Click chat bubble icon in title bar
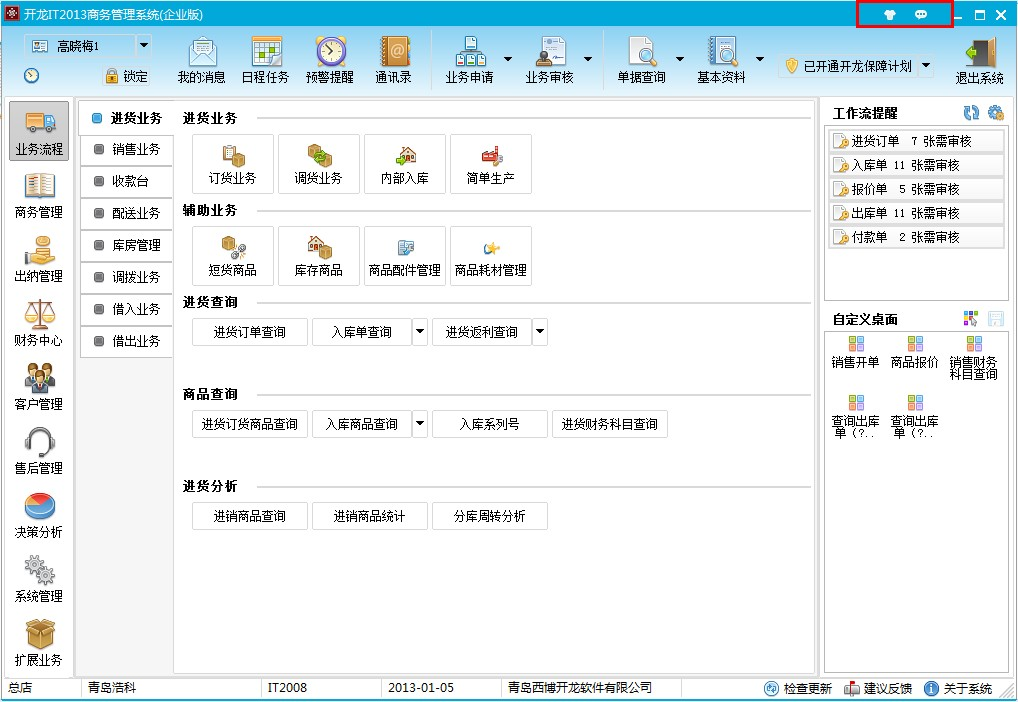The height and width of the screenshot is (702, 1018). 921,14
